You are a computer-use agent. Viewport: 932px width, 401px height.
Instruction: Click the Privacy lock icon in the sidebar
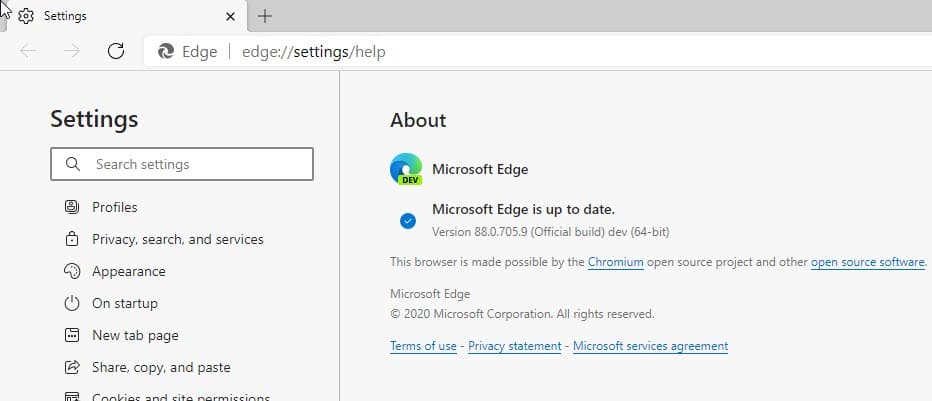click(x=71, y=239)
